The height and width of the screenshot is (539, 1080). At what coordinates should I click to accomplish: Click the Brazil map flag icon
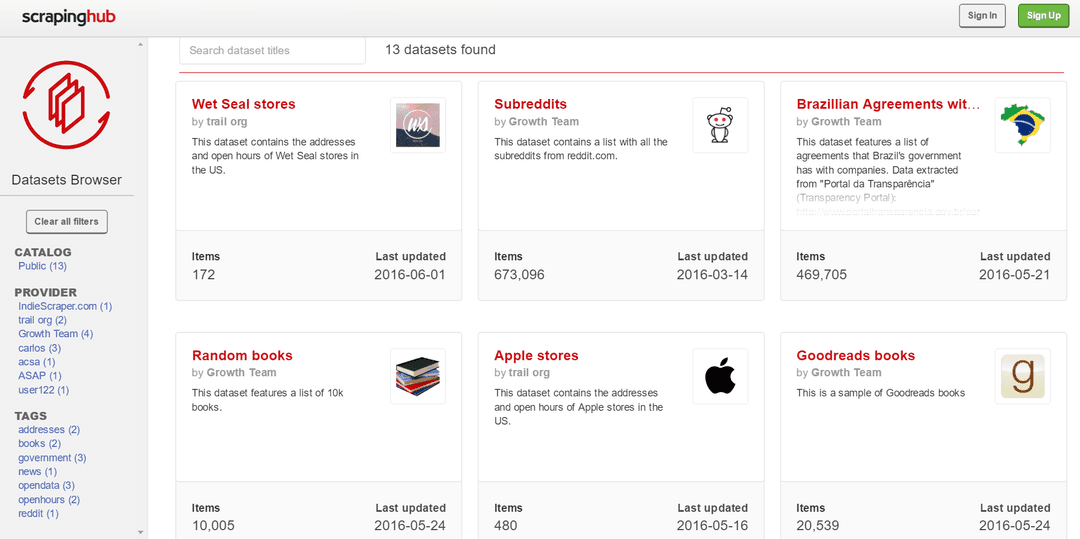point(1022,125)
